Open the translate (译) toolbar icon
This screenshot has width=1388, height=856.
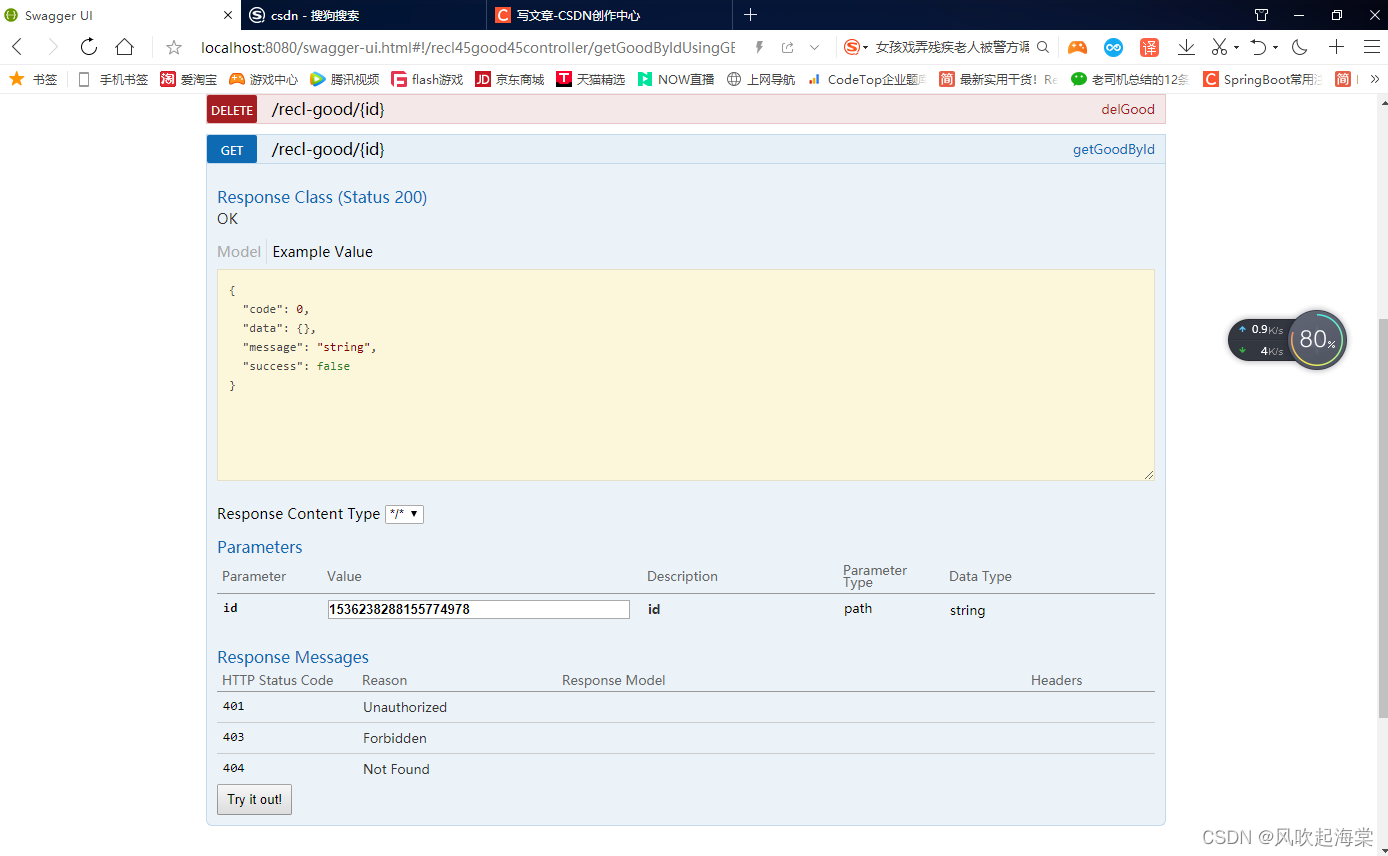coord(1150,47)
